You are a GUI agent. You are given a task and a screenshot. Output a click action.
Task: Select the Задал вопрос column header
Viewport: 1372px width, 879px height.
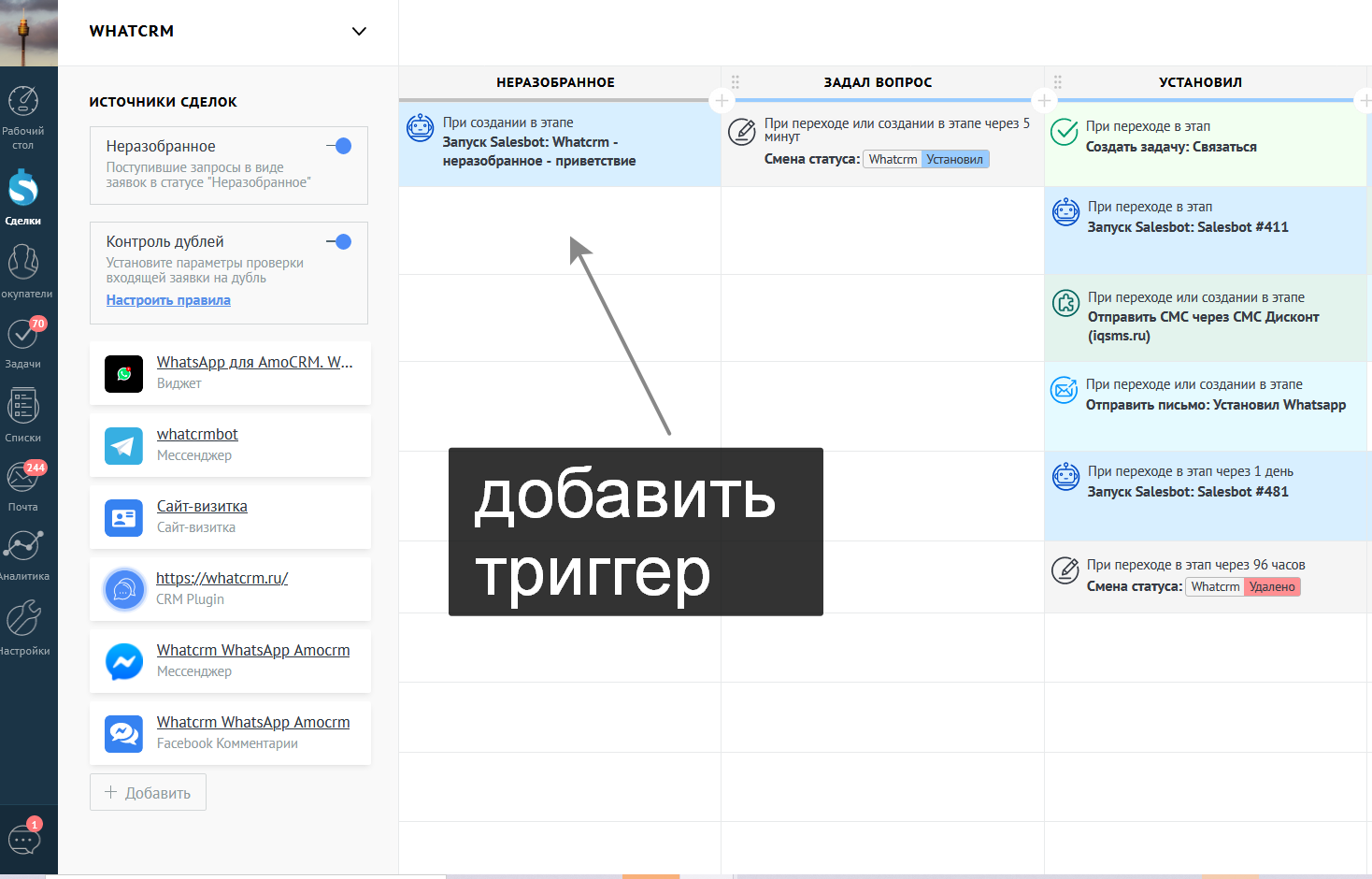coord(878,82)
